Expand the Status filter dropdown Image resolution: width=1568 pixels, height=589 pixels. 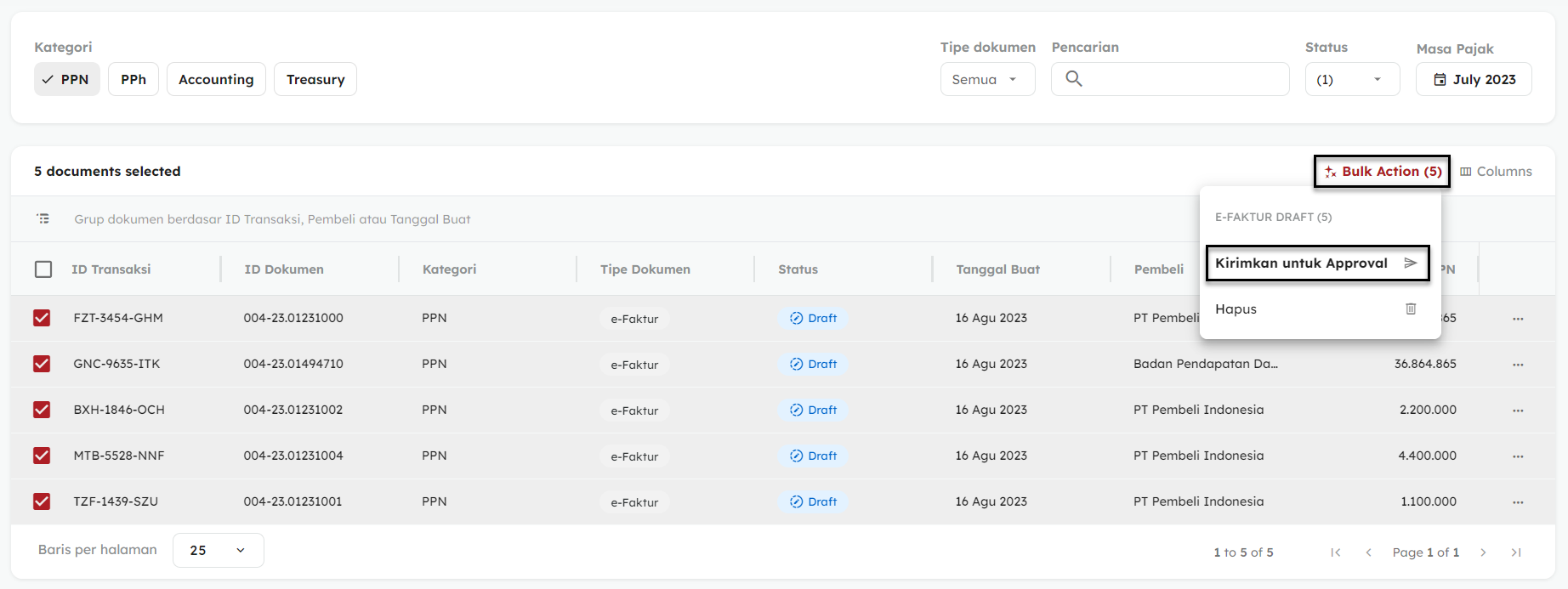click(1352, 79)
